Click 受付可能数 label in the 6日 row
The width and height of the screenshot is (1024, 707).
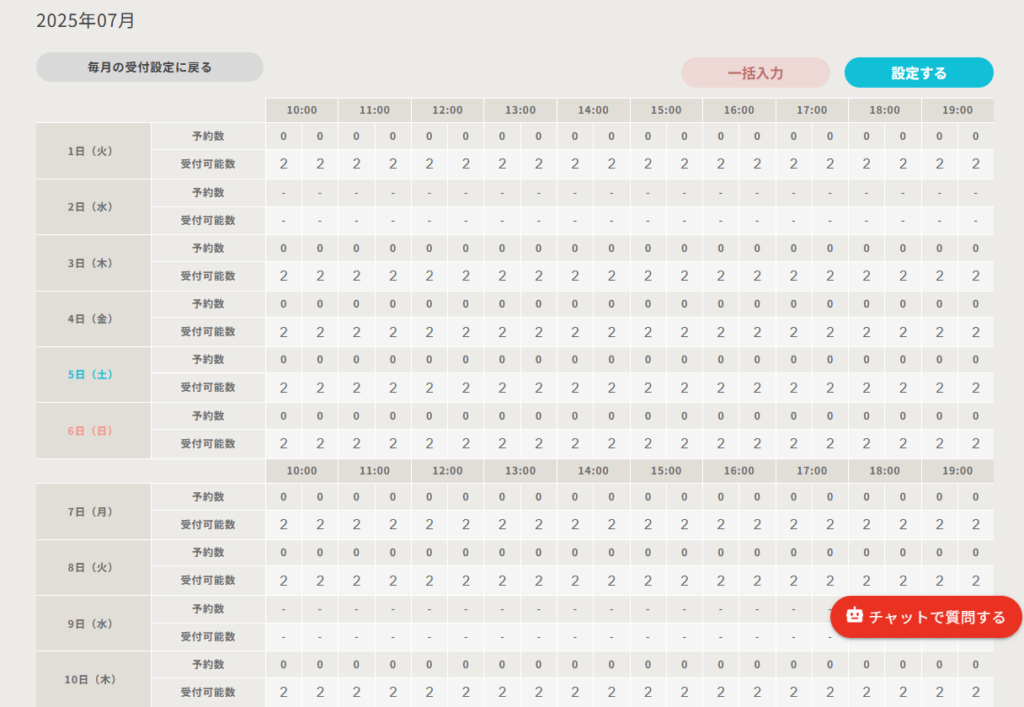pyautogui.click(x=208, y=444)
